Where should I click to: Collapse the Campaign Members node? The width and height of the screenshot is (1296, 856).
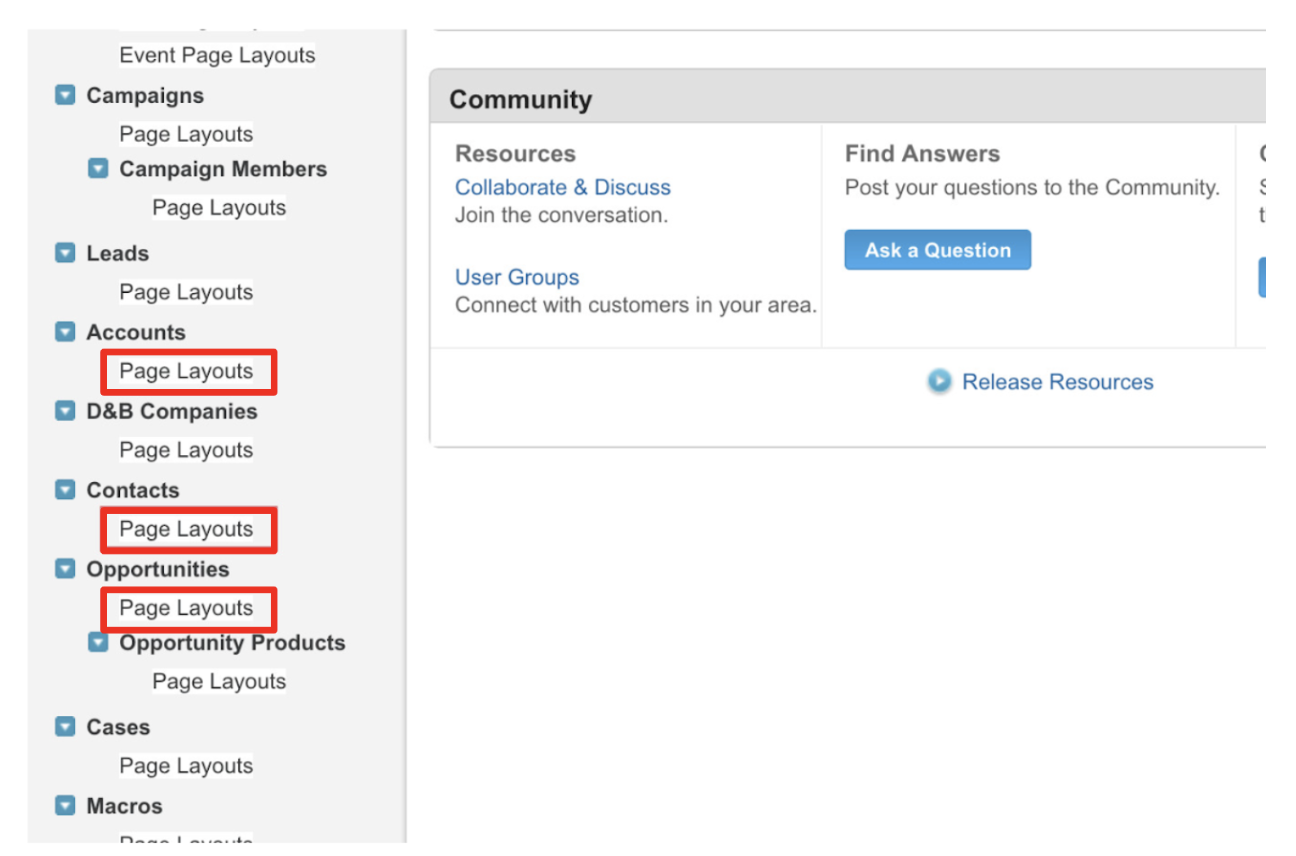pos(98,168)
